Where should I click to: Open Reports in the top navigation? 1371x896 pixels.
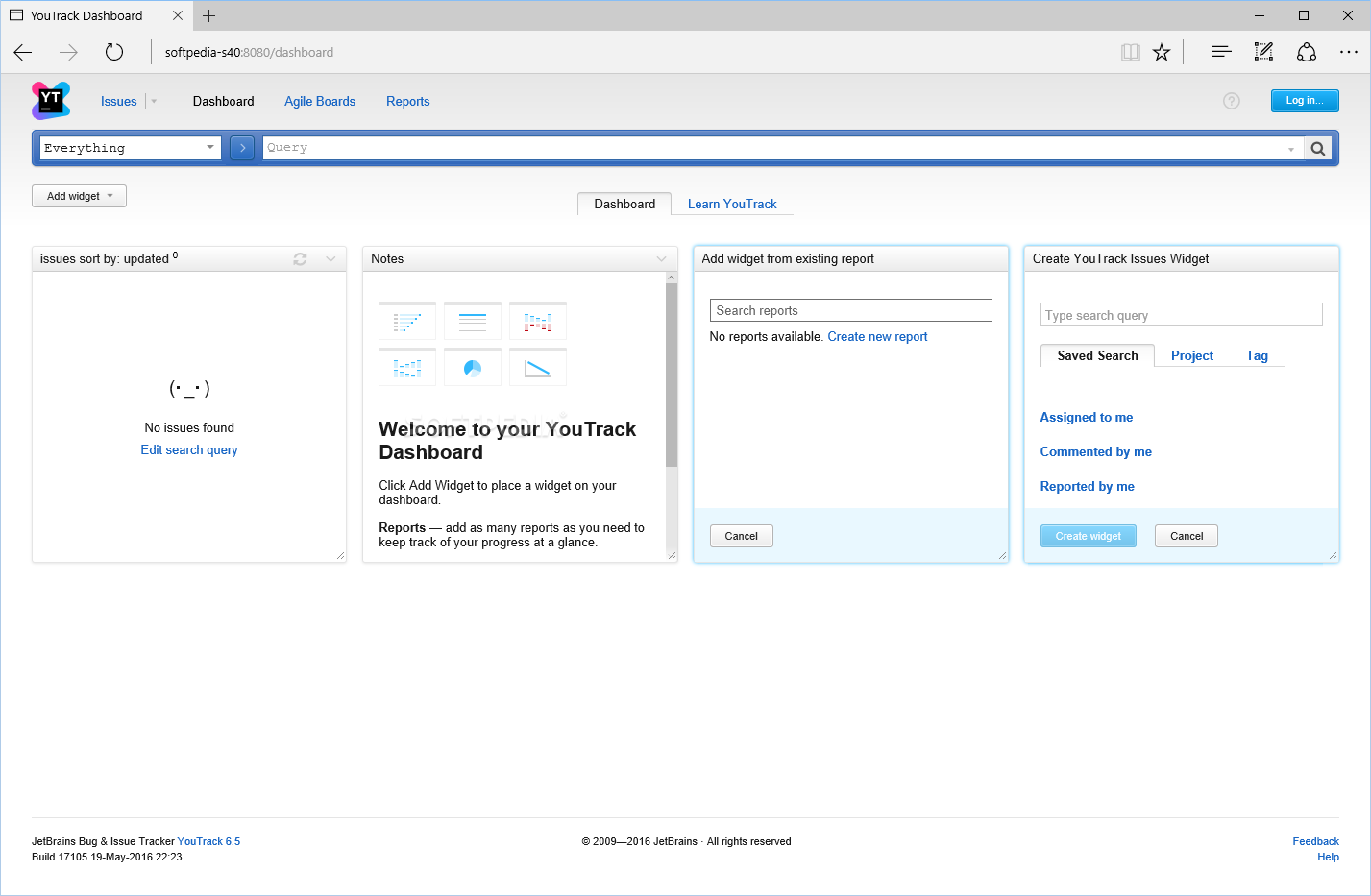[x=408, y=101]
